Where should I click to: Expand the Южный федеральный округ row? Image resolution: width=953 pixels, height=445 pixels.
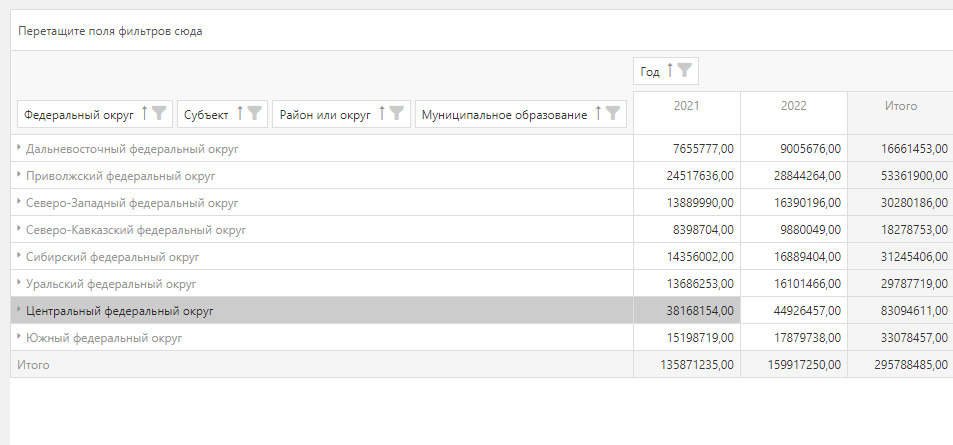[x=19, y=337]
